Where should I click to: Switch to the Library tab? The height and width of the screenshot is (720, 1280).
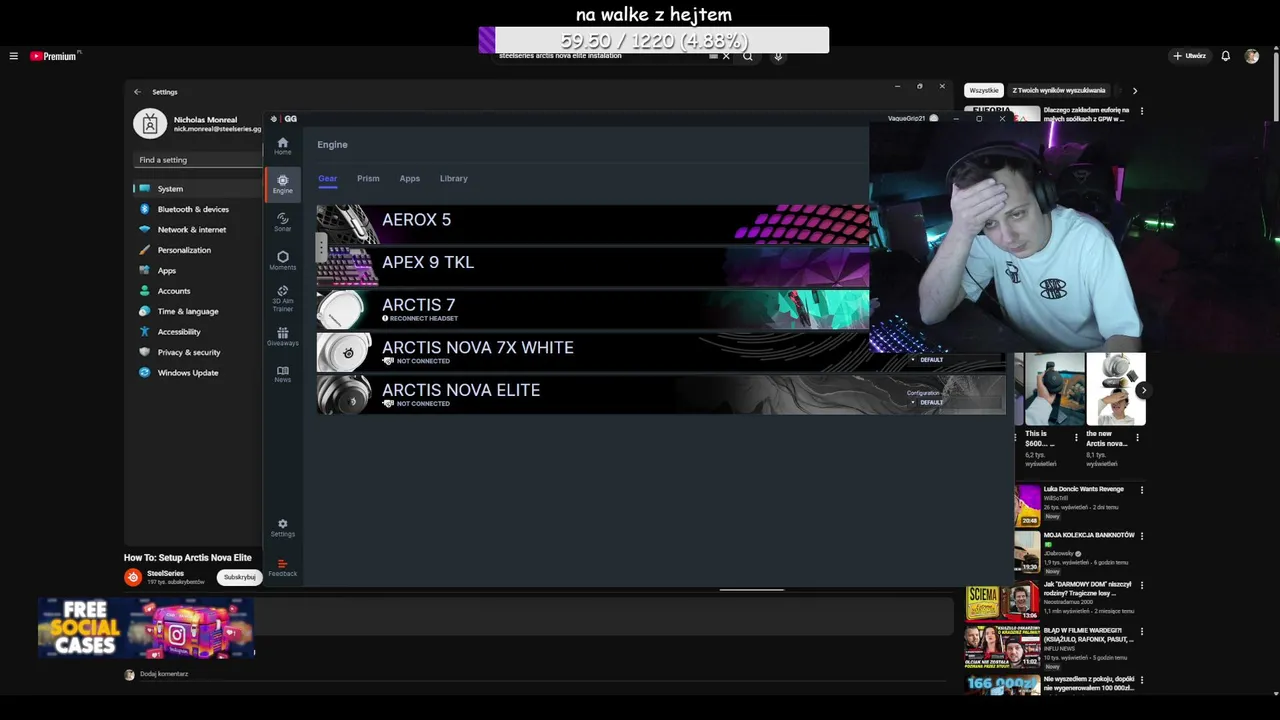454,179
